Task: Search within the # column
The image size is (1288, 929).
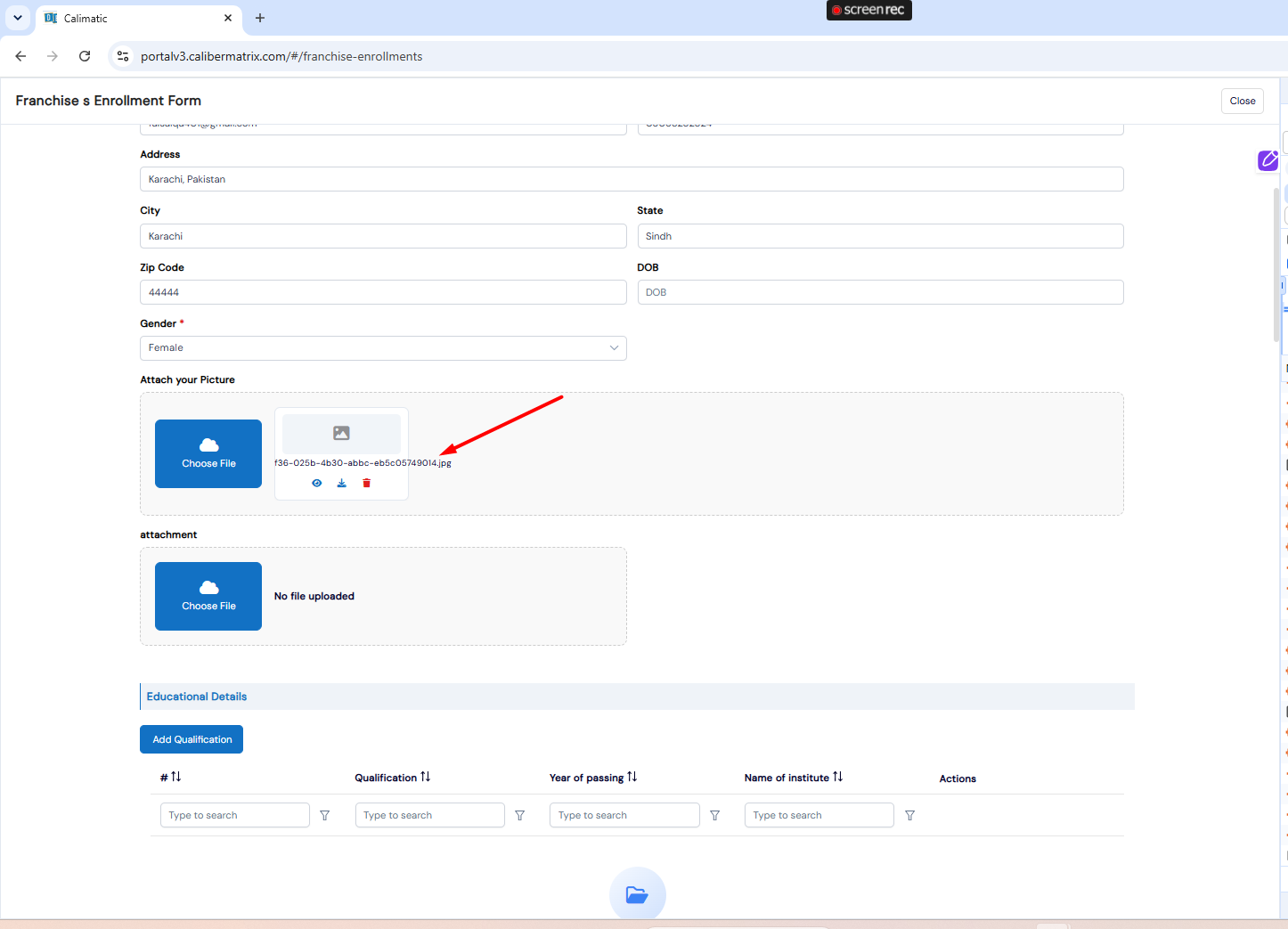Action: [235, 815]
